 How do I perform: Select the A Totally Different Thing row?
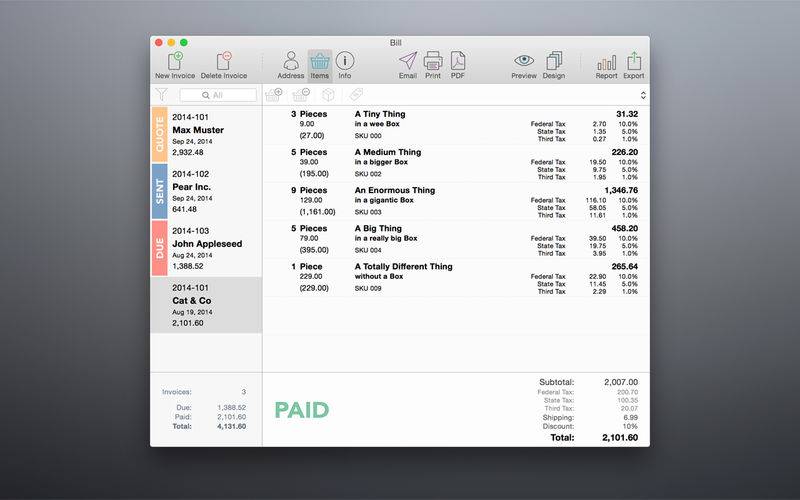point(456,278)
